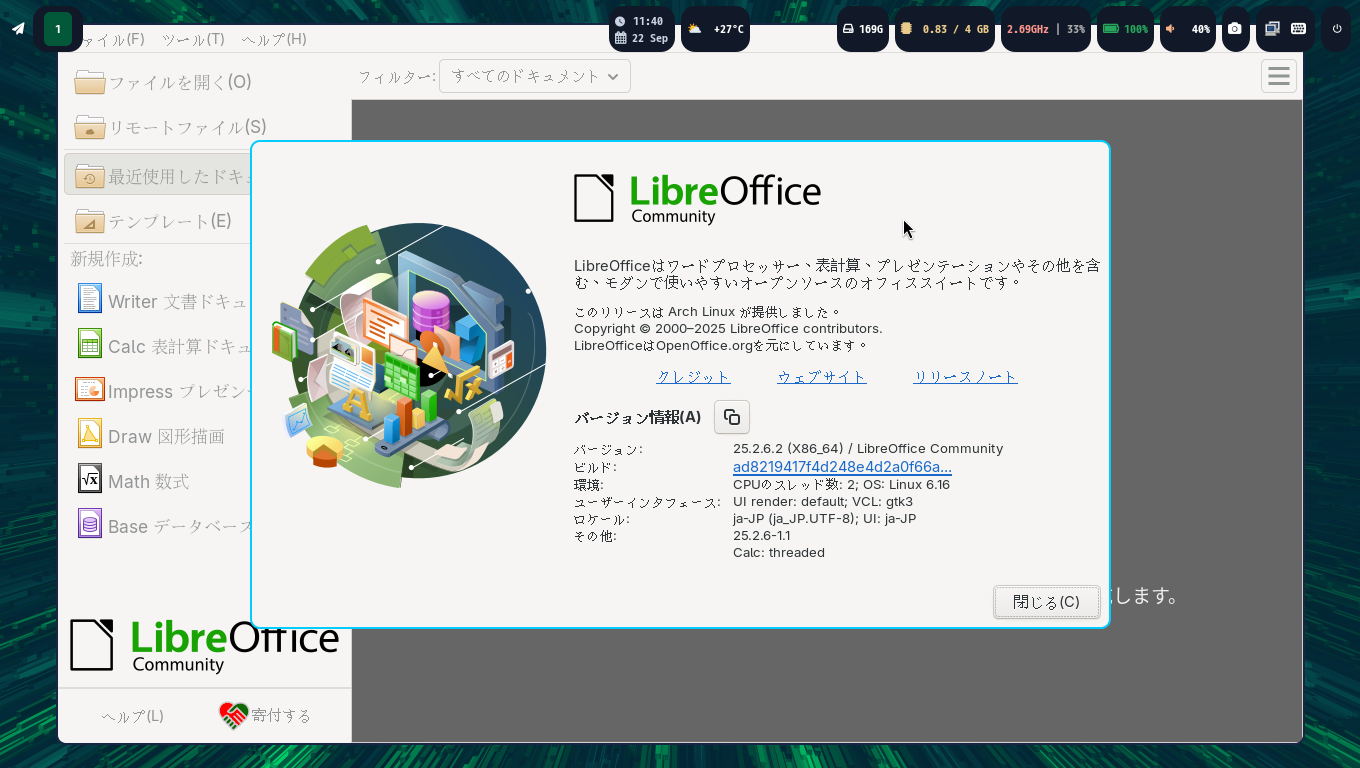The height and width of the screenshot is (768, 1360).
Task: Click the screenshot camera icon in top bar
Action: 1236,29
